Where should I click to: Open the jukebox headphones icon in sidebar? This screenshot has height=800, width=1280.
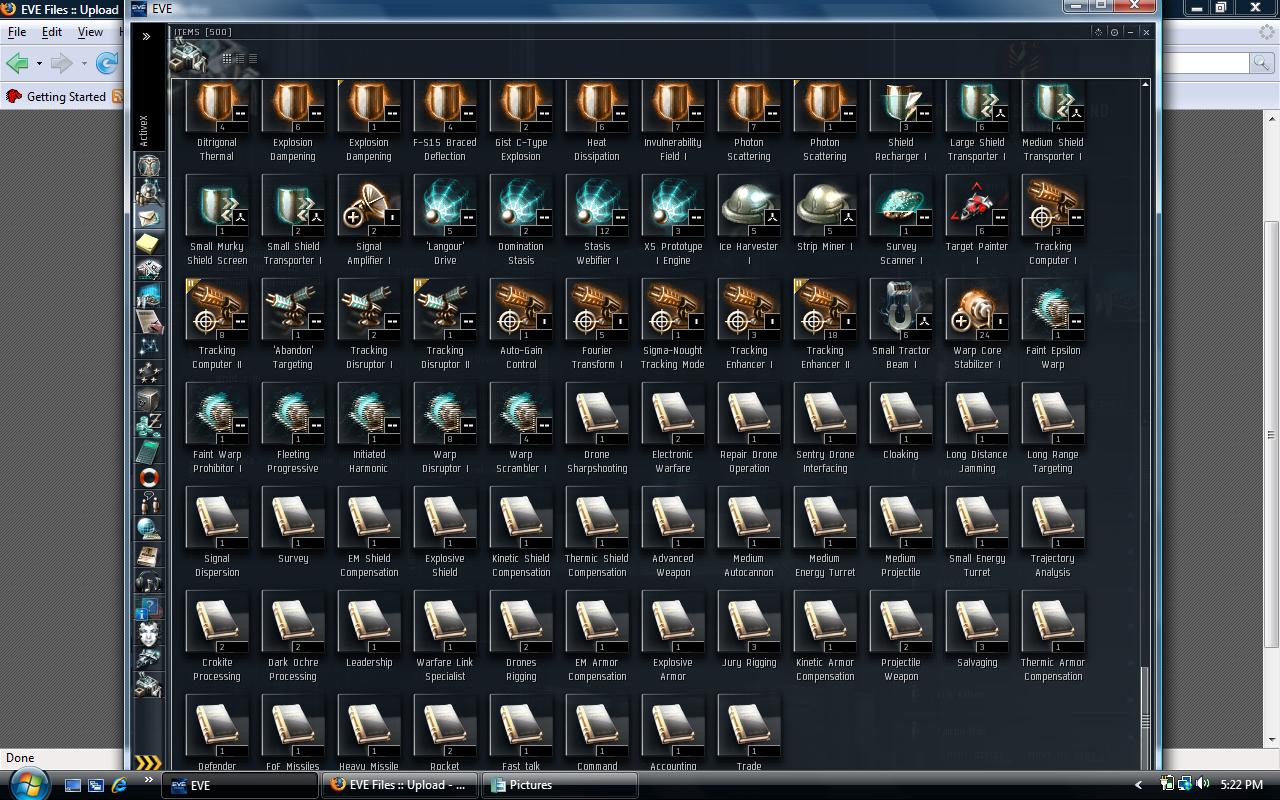[x=148, y=581]
